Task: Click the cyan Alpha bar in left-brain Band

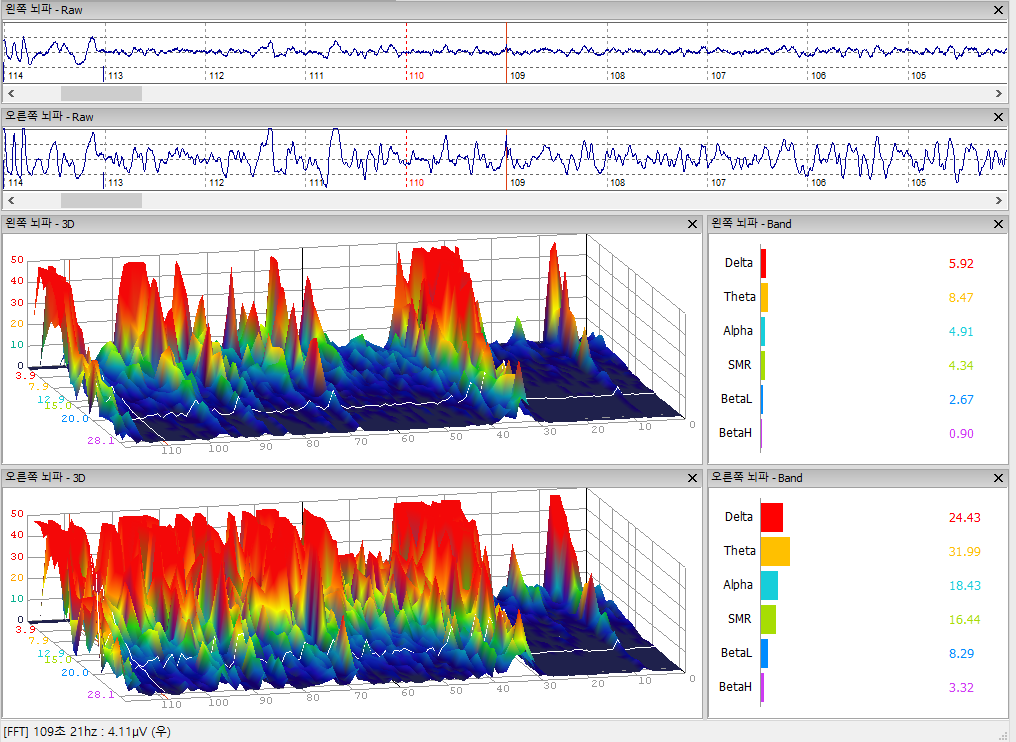Action: [x=763, y=331]
